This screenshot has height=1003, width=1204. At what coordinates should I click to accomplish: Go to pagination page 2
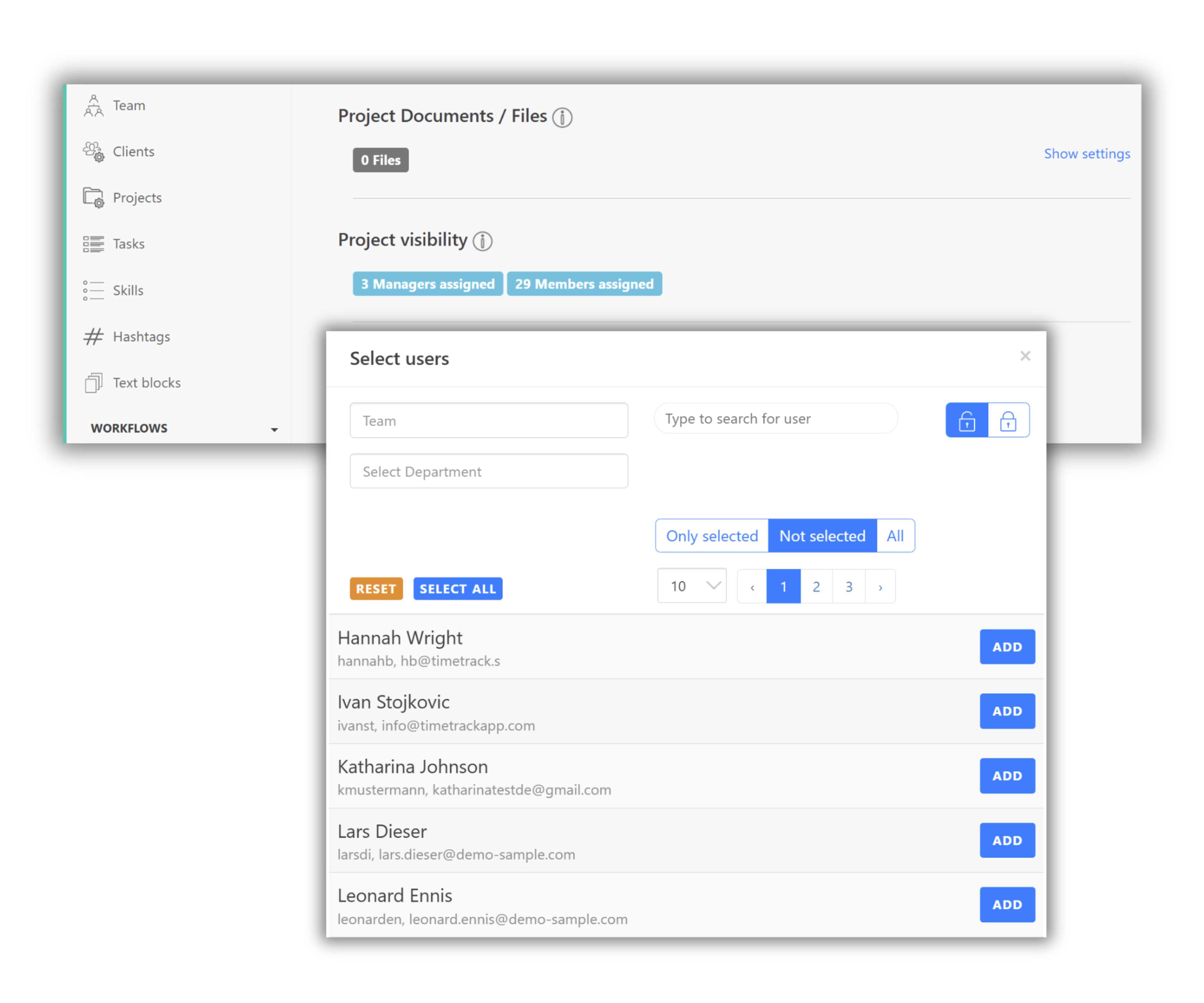(816, 586)
